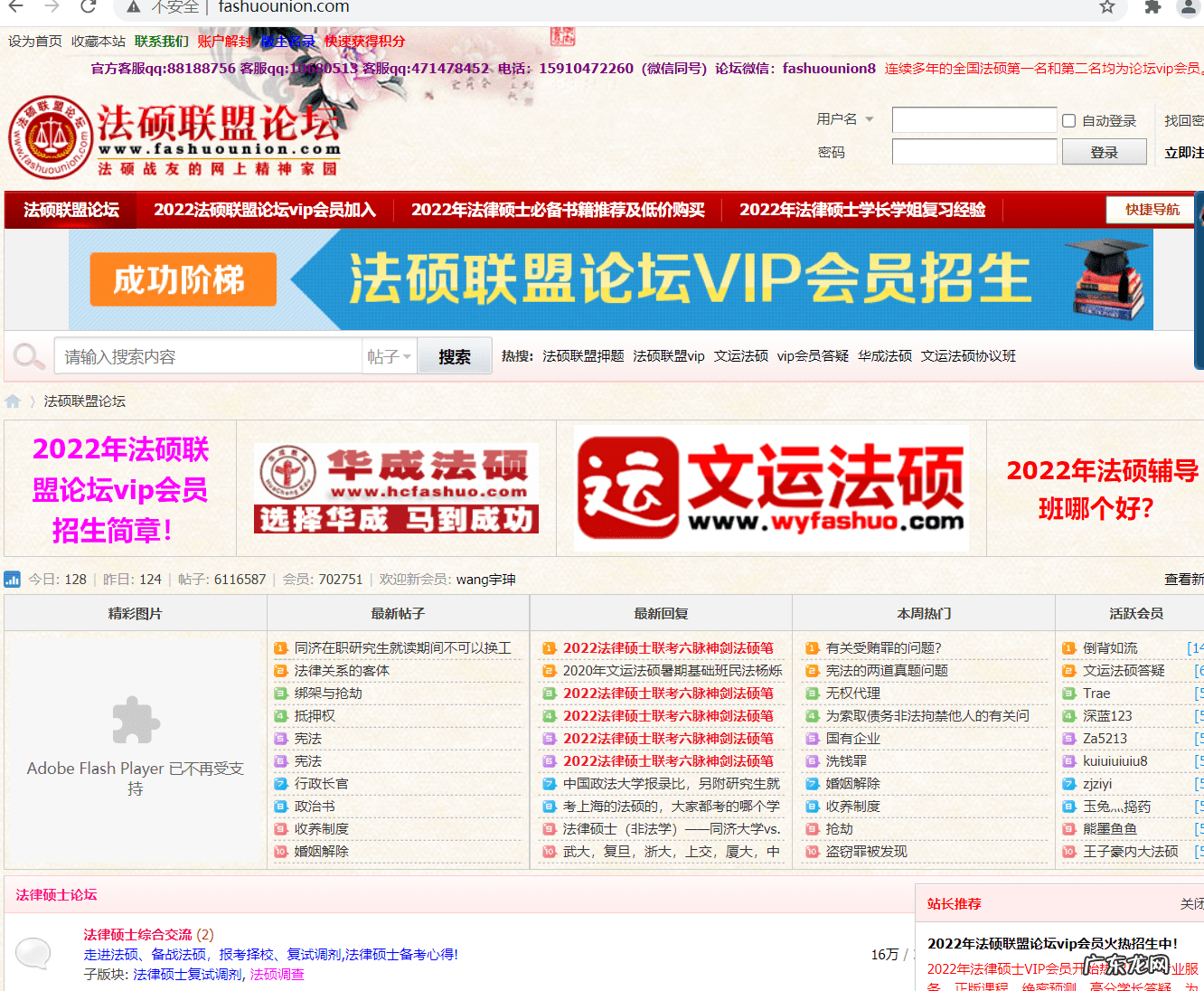Click the 登录 button

pos(1104,152)
